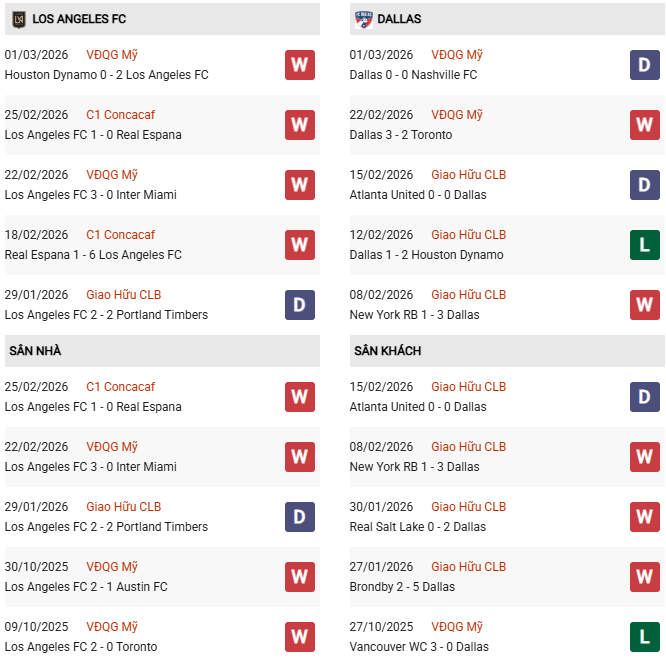Select the L badge for Vancouver WC 3-0 Dallas
This screenshot has width=666, height=661.
point(644,637)
